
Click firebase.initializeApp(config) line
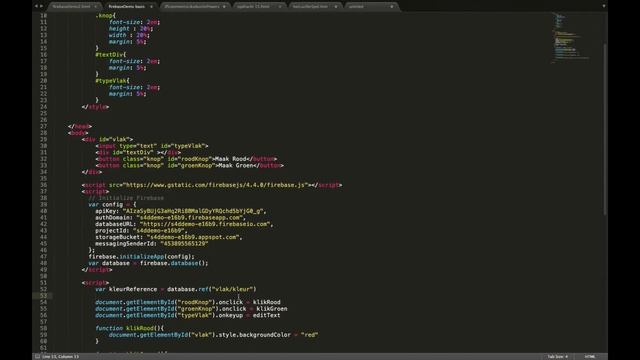(x=142, y=257)
